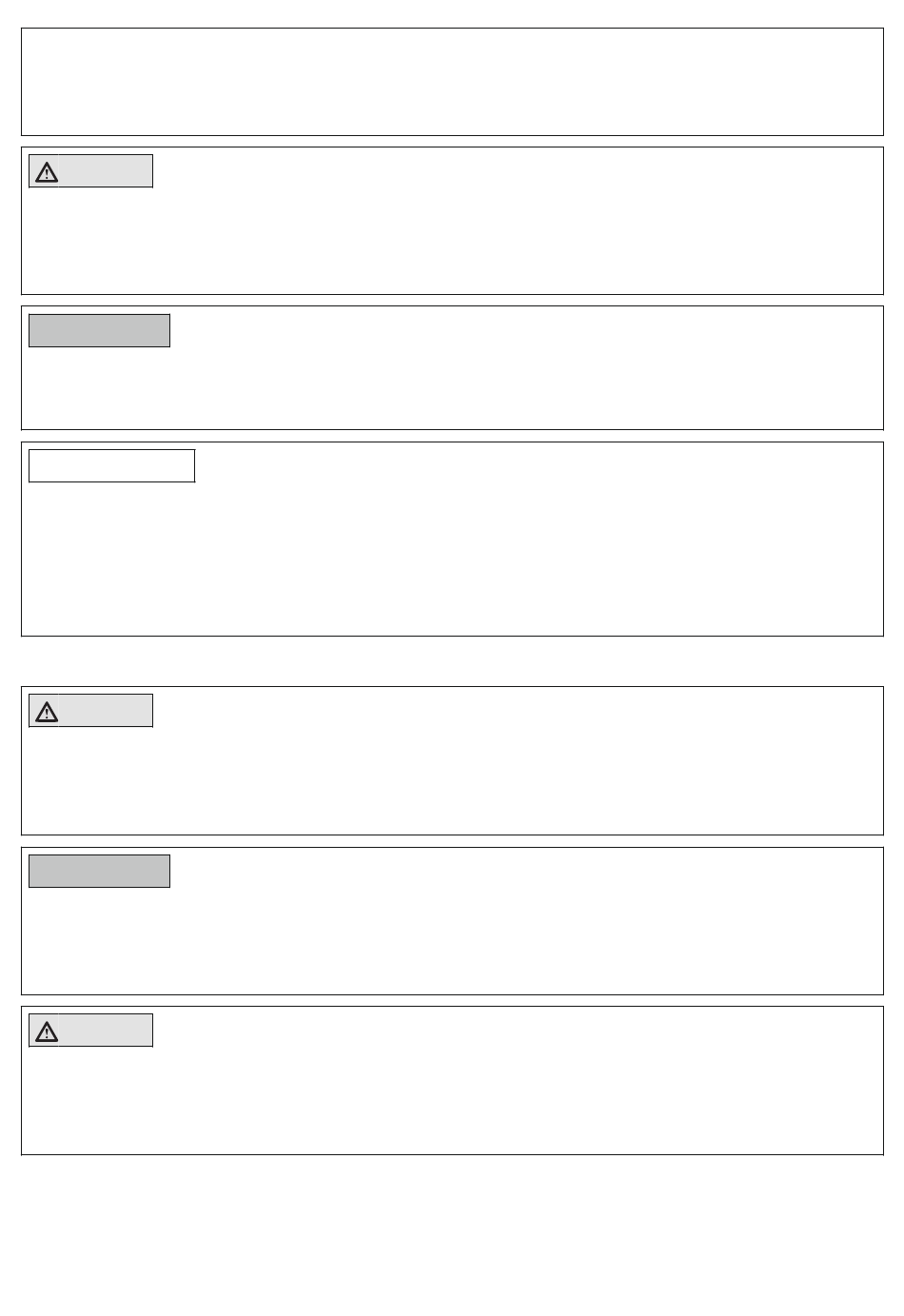Click the body of the first warning panel
This screenshot has width=904, height=1316.
pos(452,238)
